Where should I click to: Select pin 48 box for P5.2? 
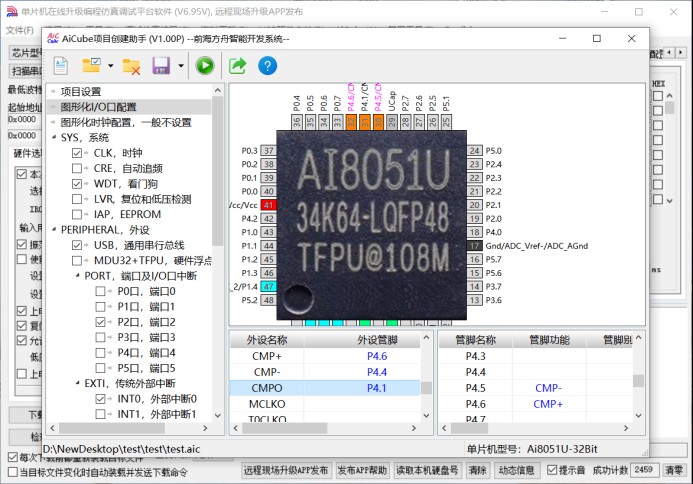click(x=268, y=300)
